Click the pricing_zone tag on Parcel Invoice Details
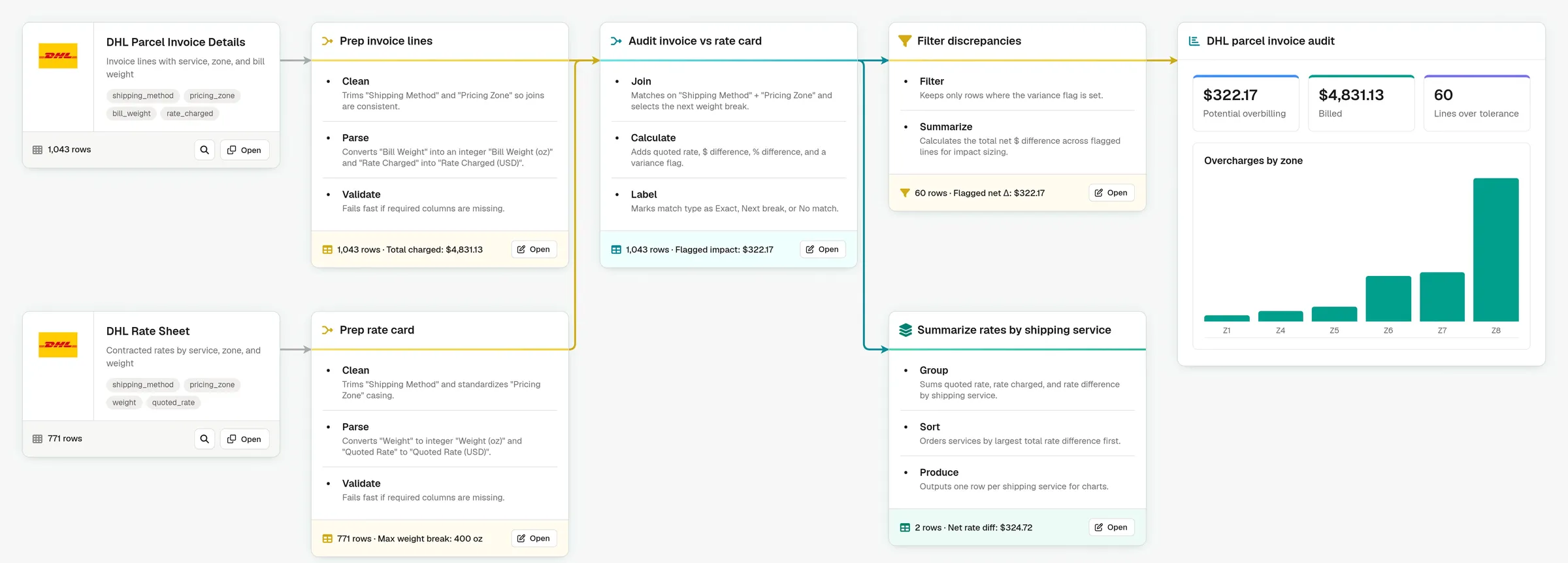 coord(212,96)
